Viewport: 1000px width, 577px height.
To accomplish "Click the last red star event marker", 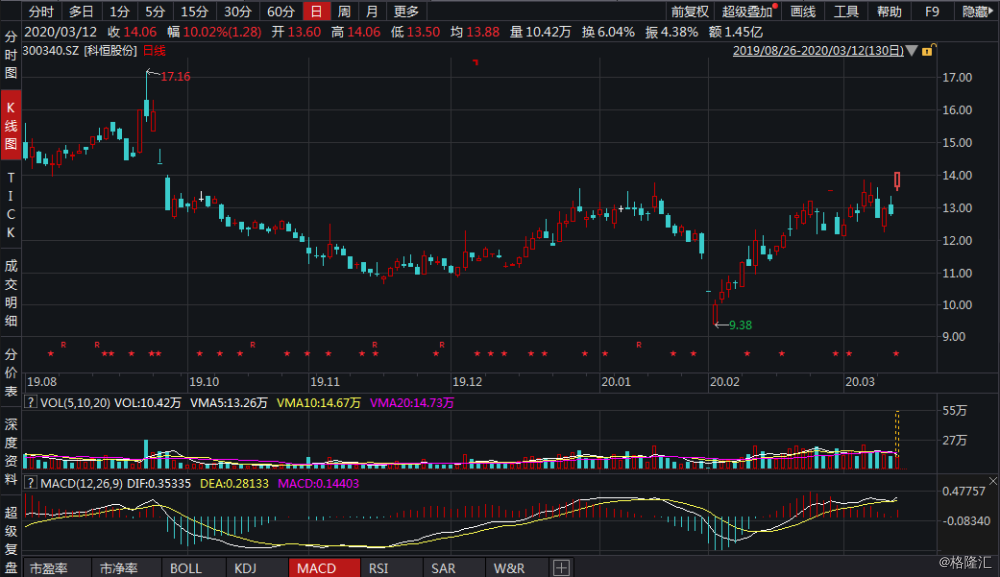I will pyautogui.click(x=895, y=353).
